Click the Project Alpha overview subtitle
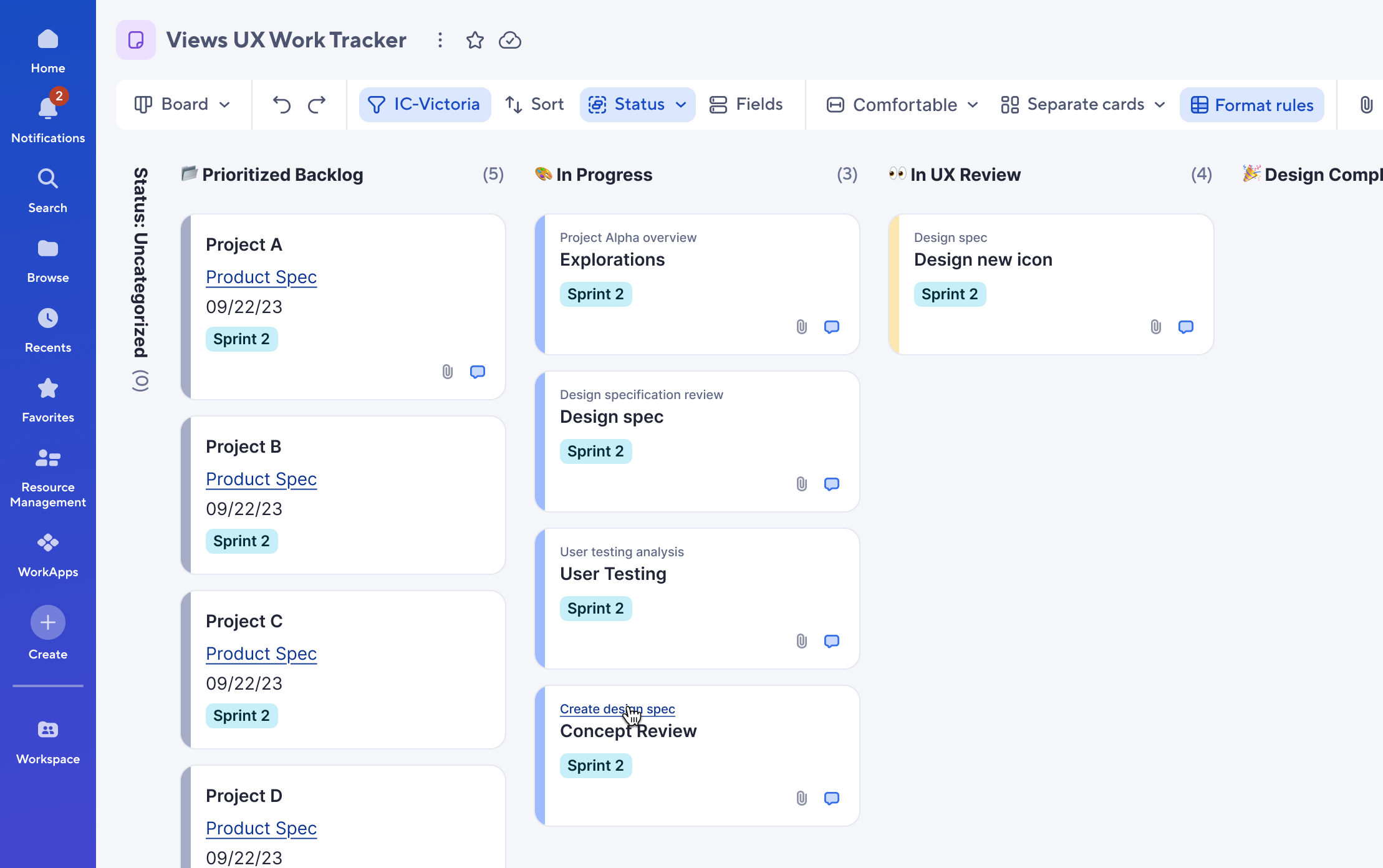The image size is (1383, 868). [628, 238]
